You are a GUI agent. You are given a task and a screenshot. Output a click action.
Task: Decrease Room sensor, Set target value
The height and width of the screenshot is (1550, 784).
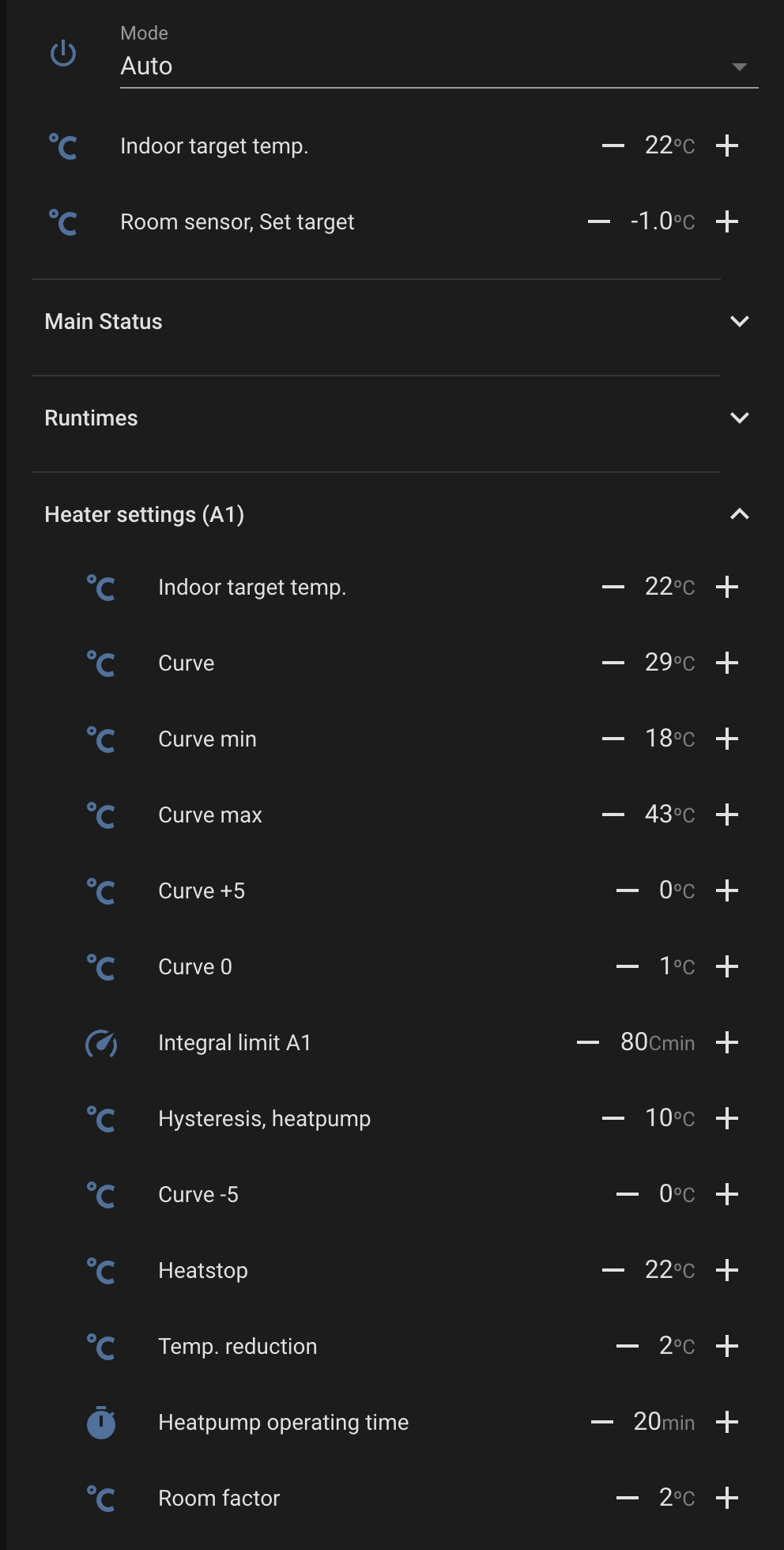pyautogui.click(x=599, y=221)
